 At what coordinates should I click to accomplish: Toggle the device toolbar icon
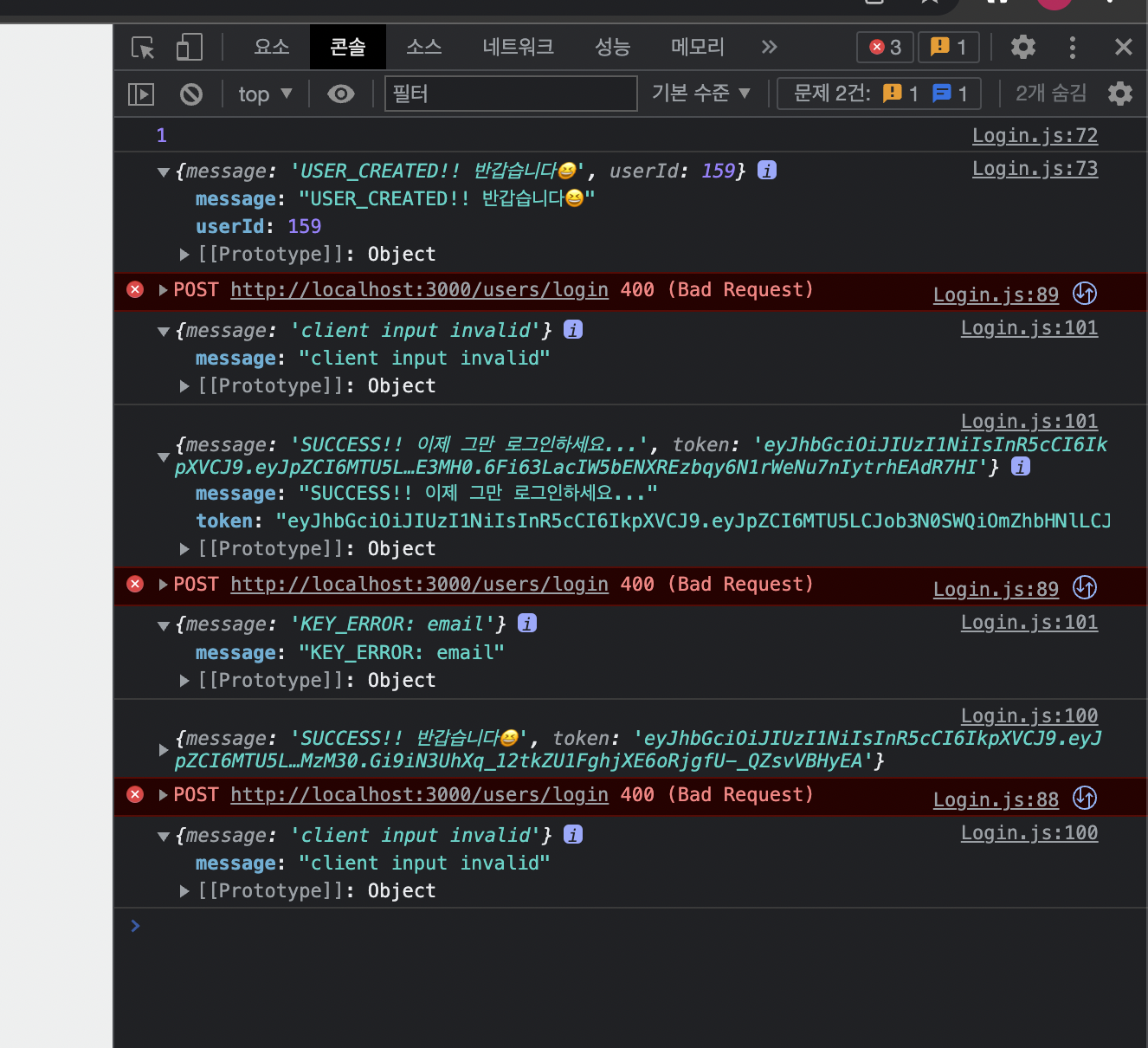pos(189,47)
